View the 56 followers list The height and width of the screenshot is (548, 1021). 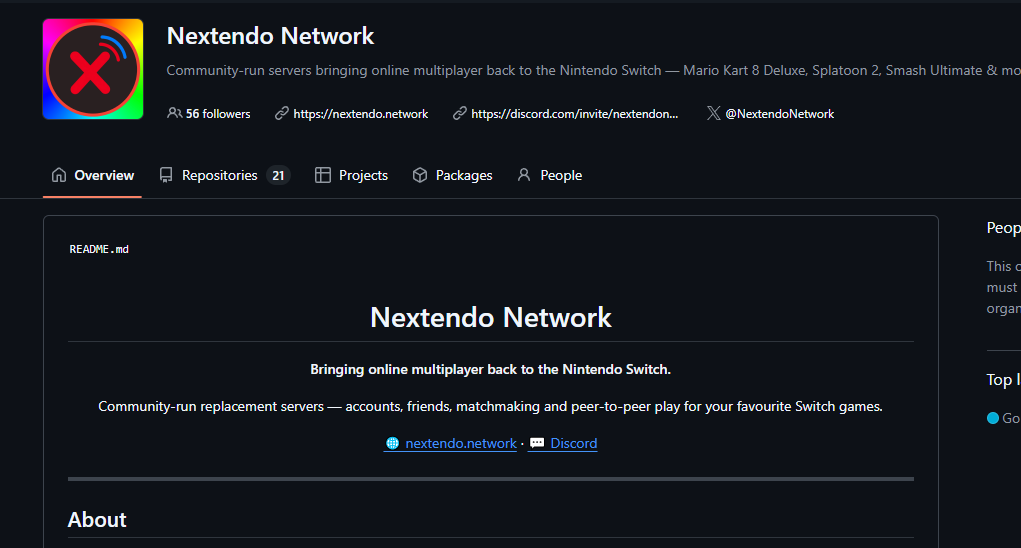217,113
